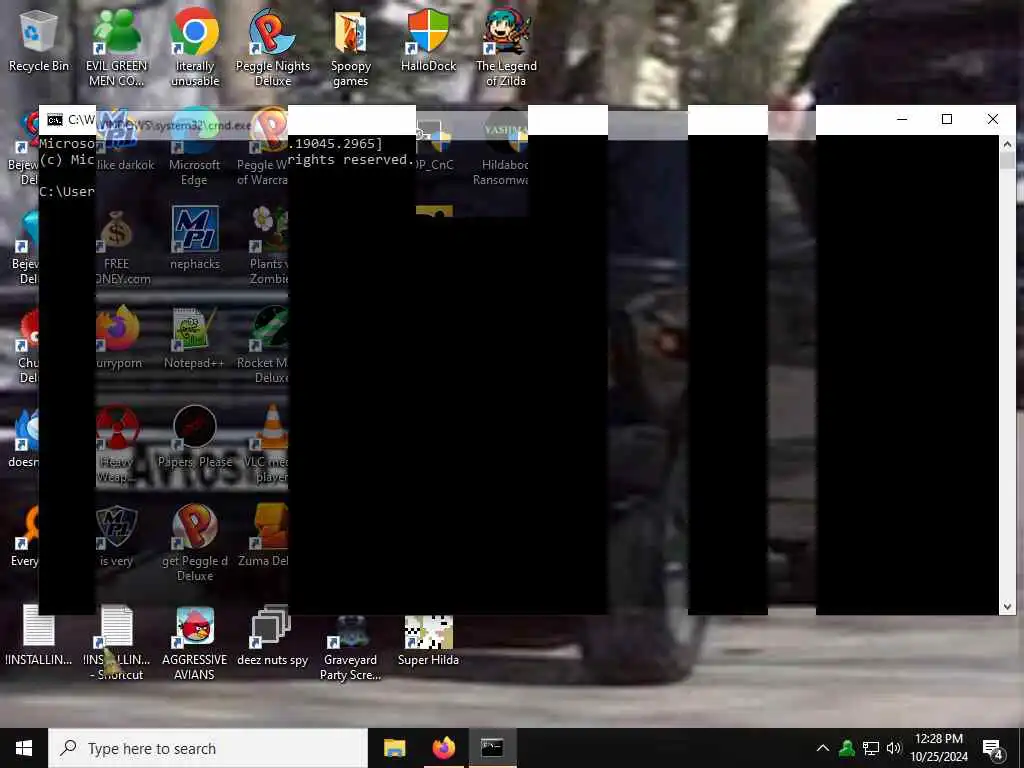Open the Super Hilda icon
This screenshot has height=768, width=1024.
coord(428,640)
